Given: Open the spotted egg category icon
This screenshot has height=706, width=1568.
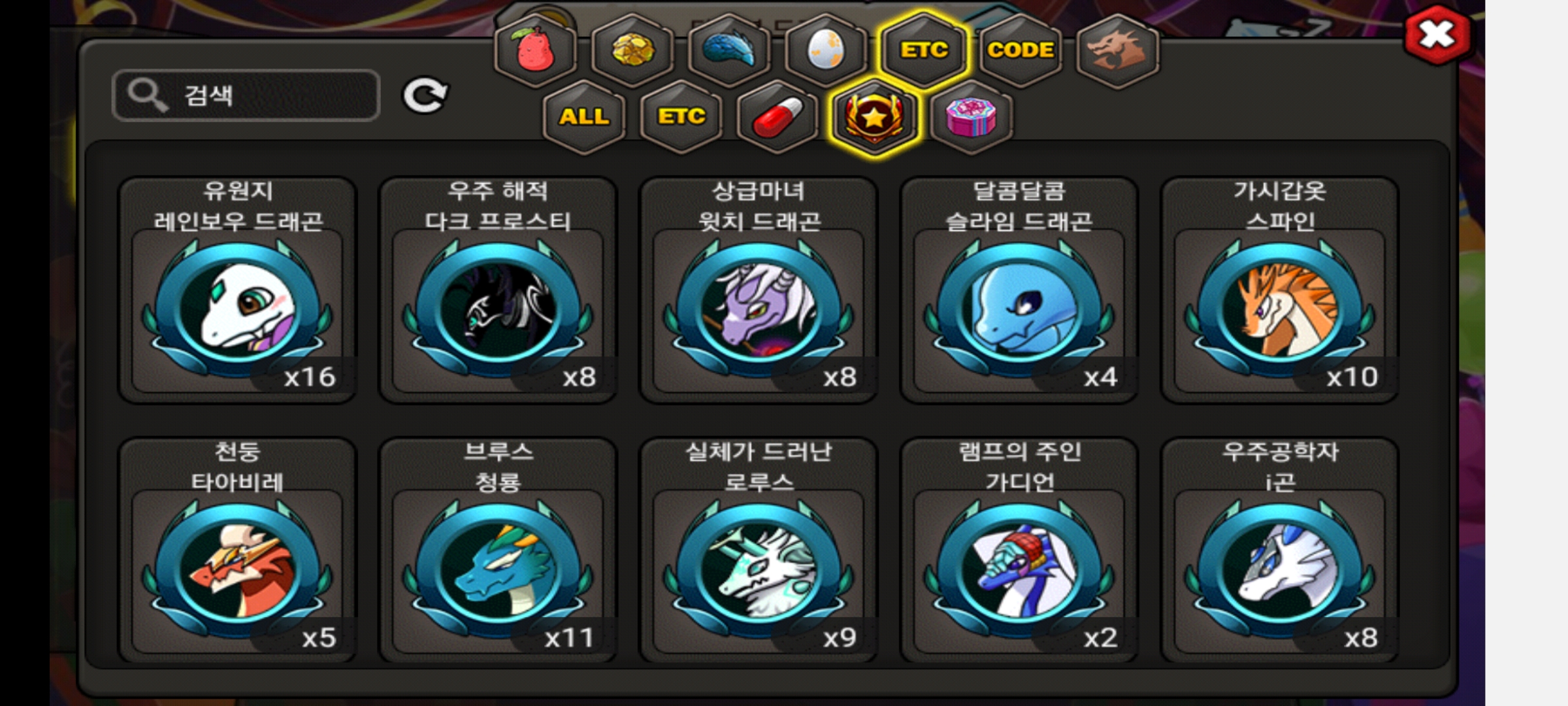Looking at the screenshot, I should pos(826,50).
